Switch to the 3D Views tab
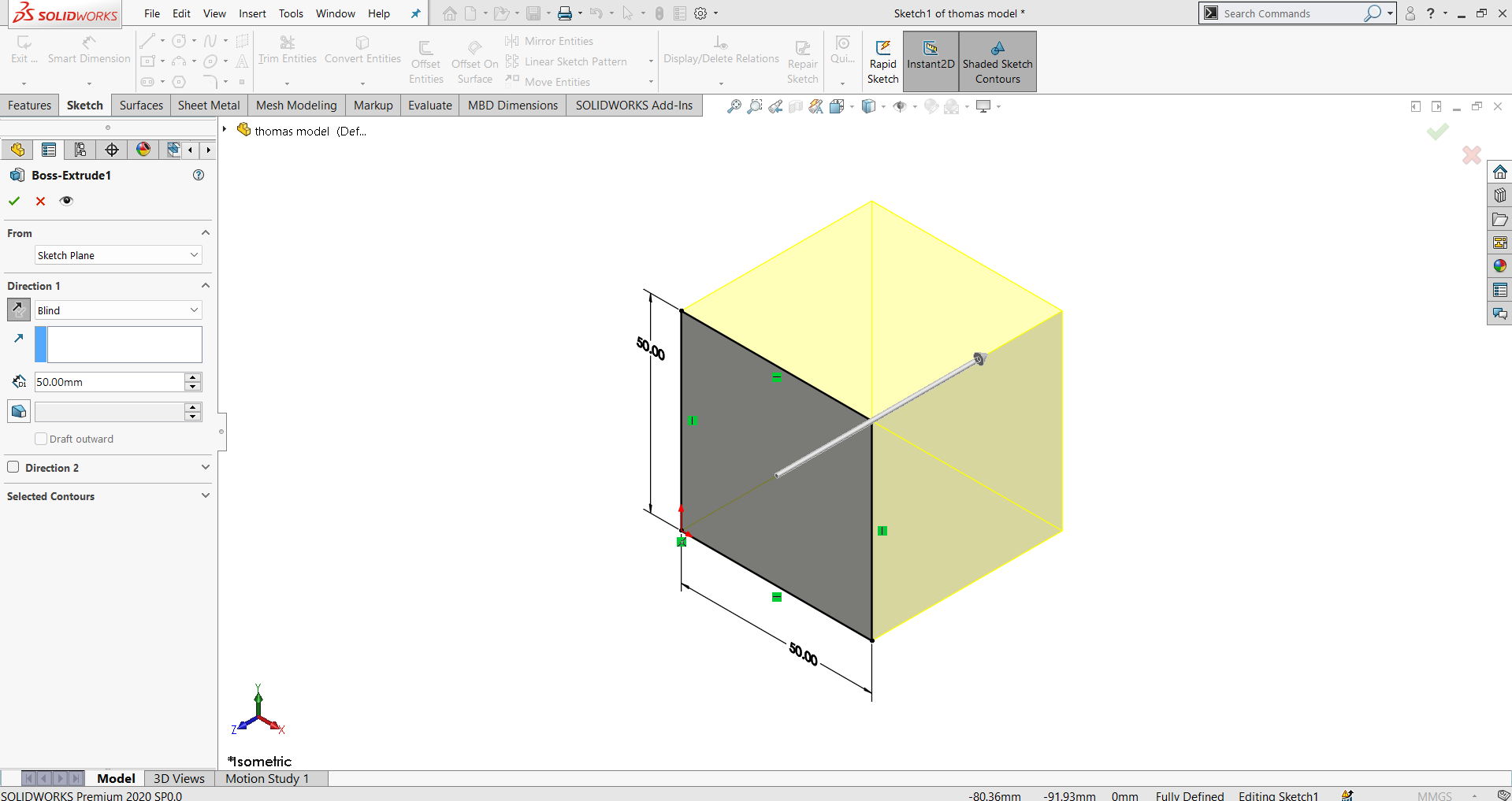This screenshot has width=1512, height=801. click(179, 778)
